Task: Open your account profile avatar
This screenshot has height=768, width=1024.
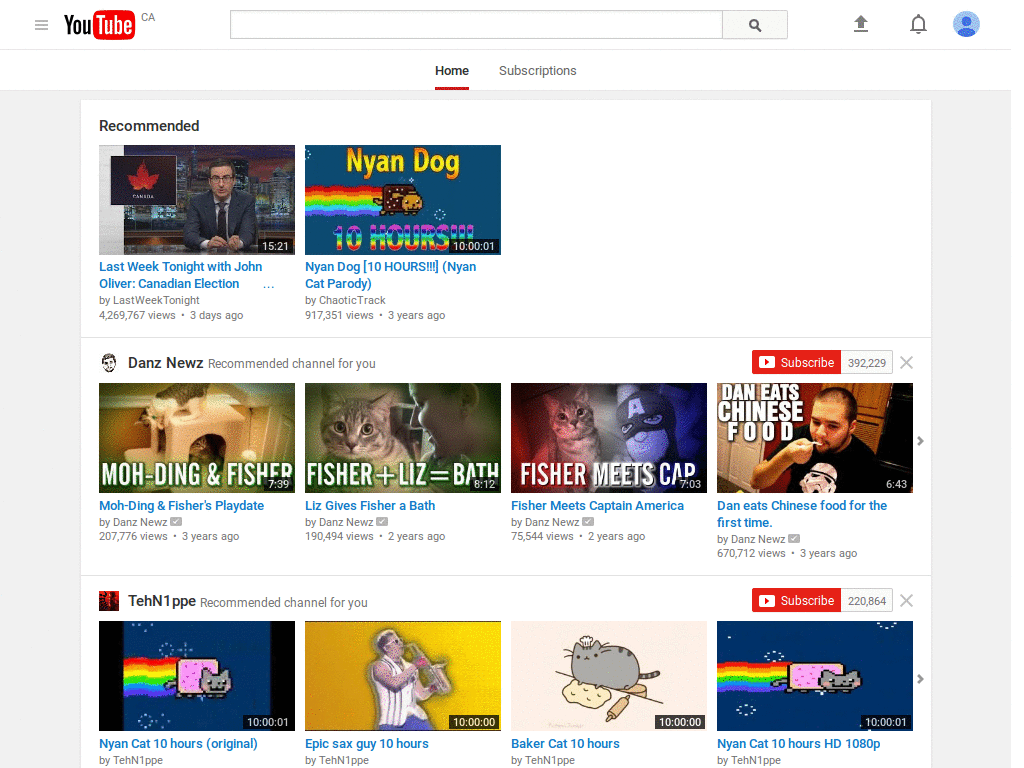Action: pyautogui.click(x=966, y=24)
